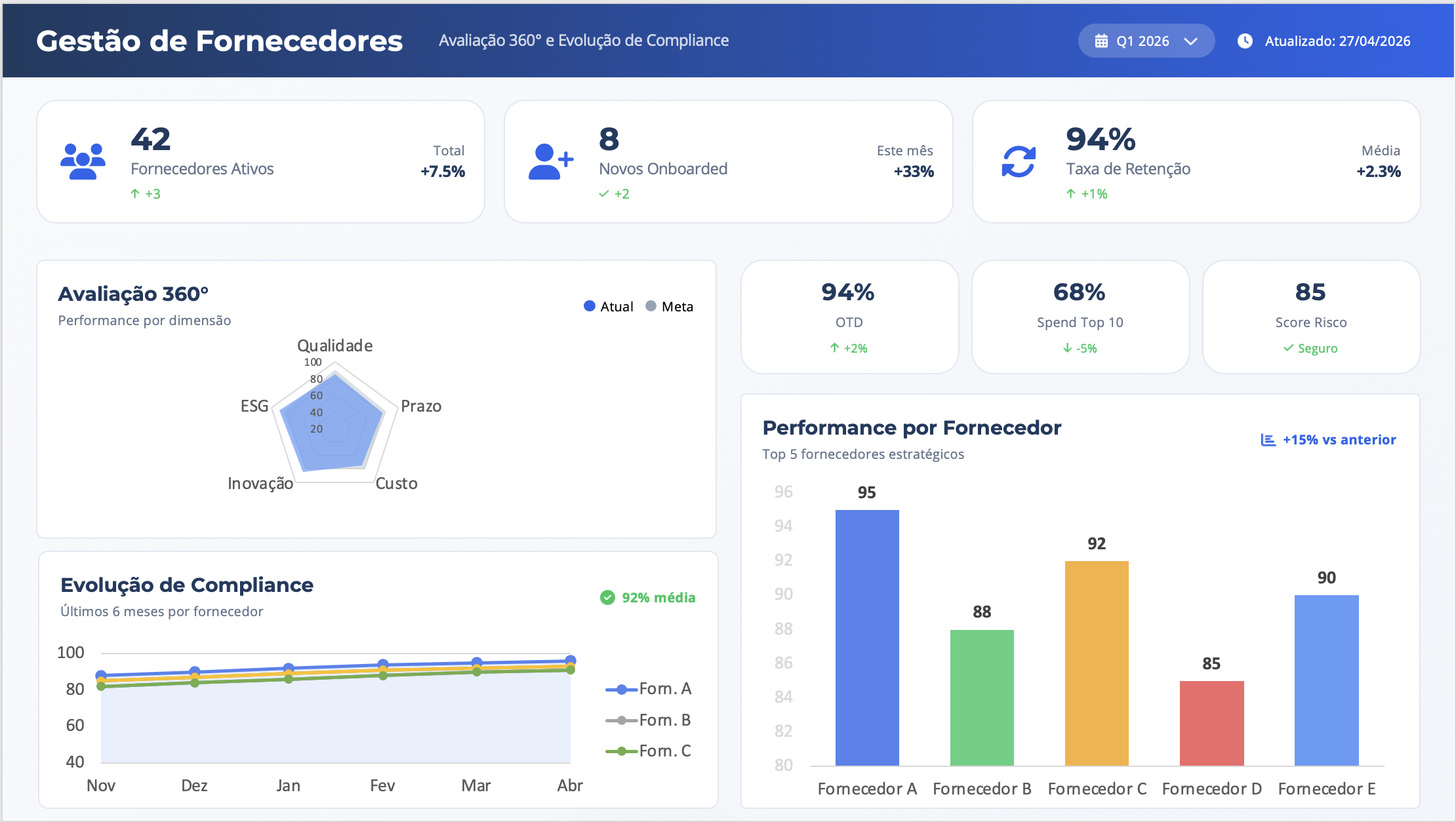Select the red Fornecedor D bar
This screenshot has width=1456, height=822.
click(1211, 723)
